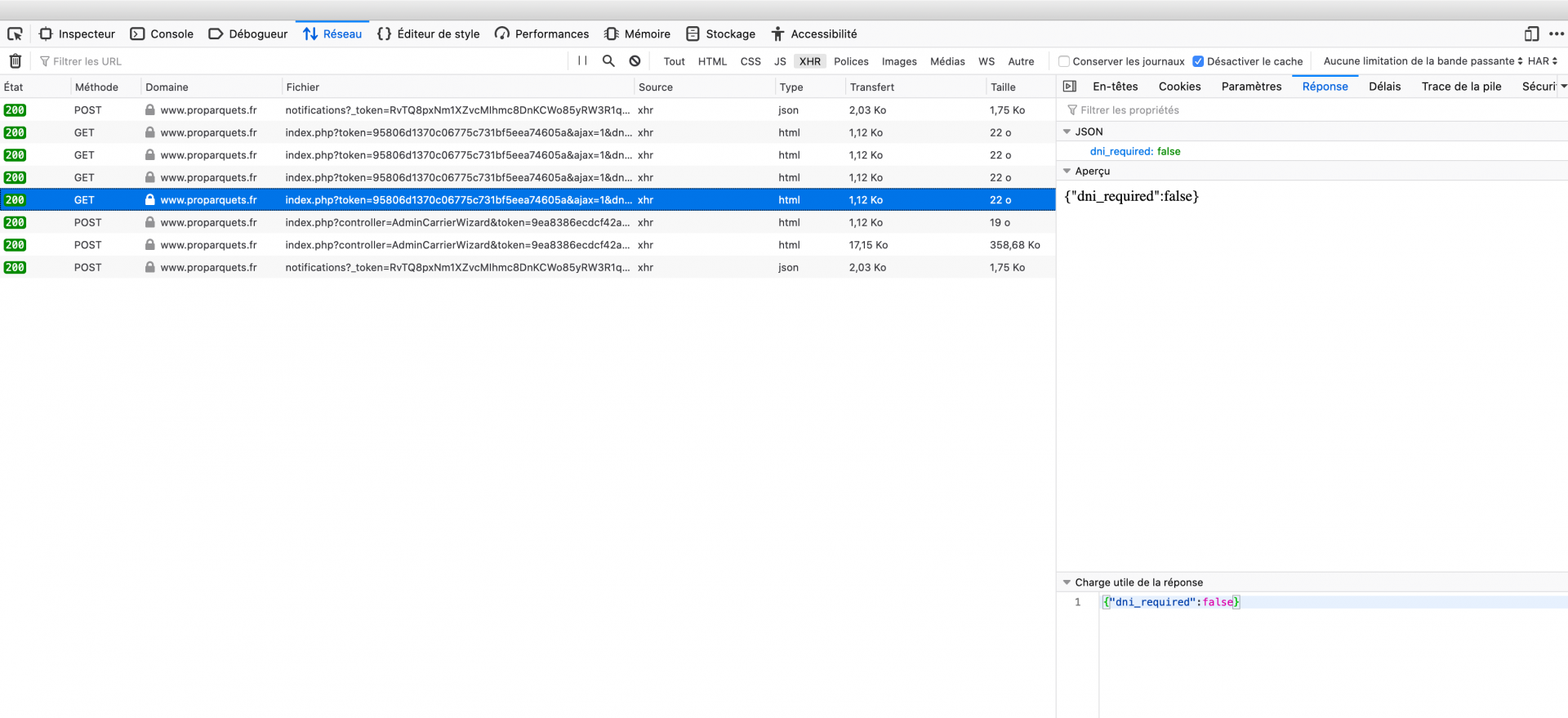Open the Débogueur panel

(248, 33)
